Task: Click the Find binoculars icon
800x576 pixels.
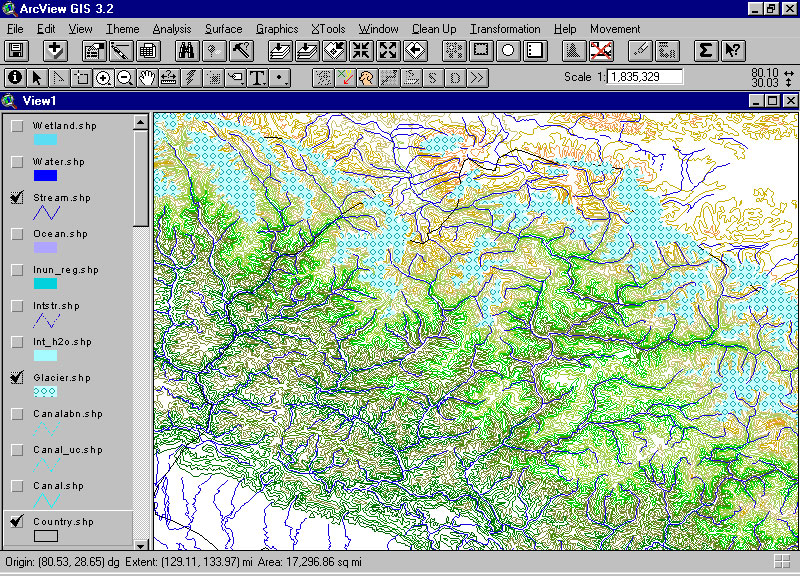Action: [x=187, y=50]
